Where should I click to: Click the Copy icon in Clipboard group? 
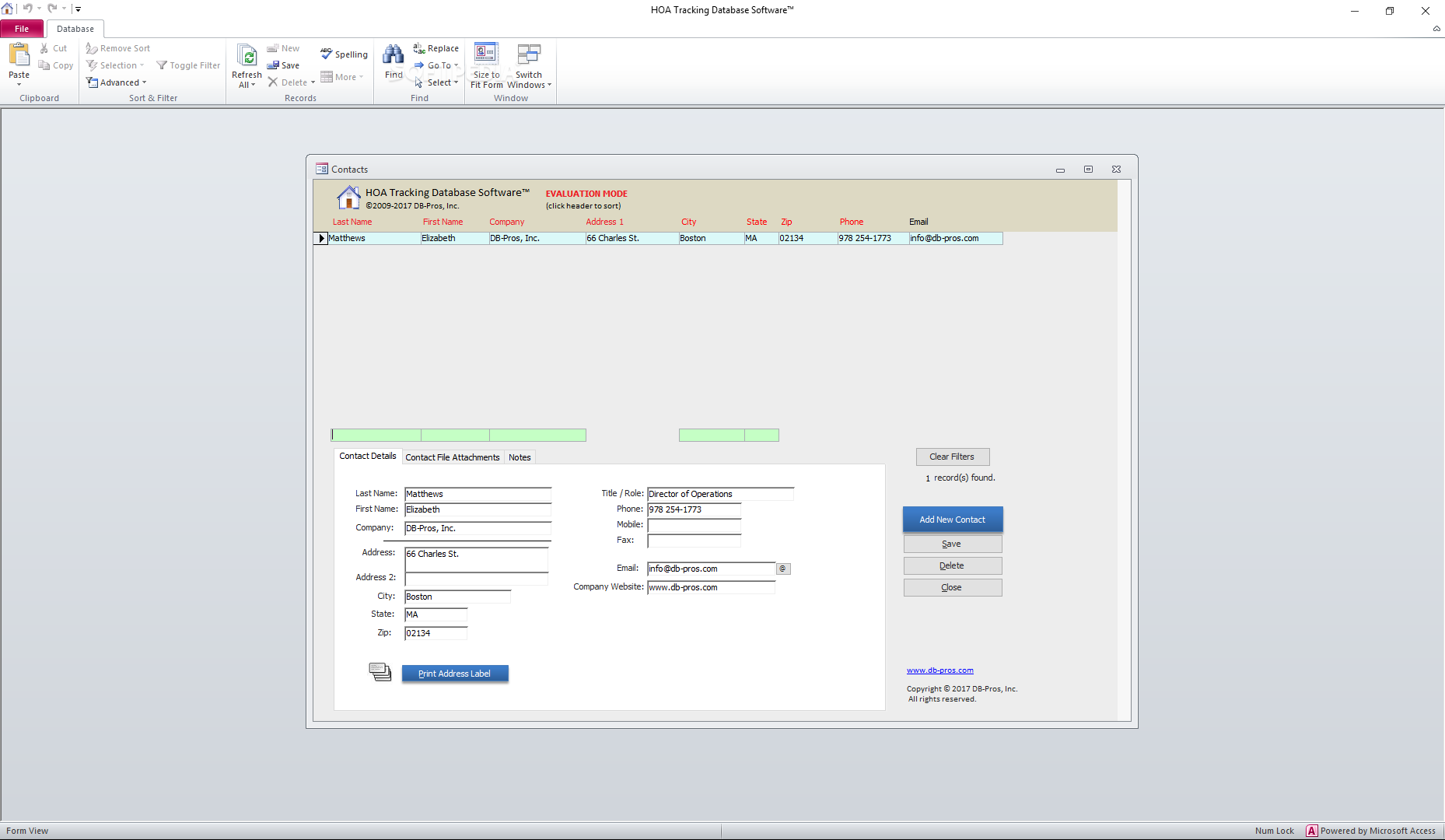click(x=44, y=65)
